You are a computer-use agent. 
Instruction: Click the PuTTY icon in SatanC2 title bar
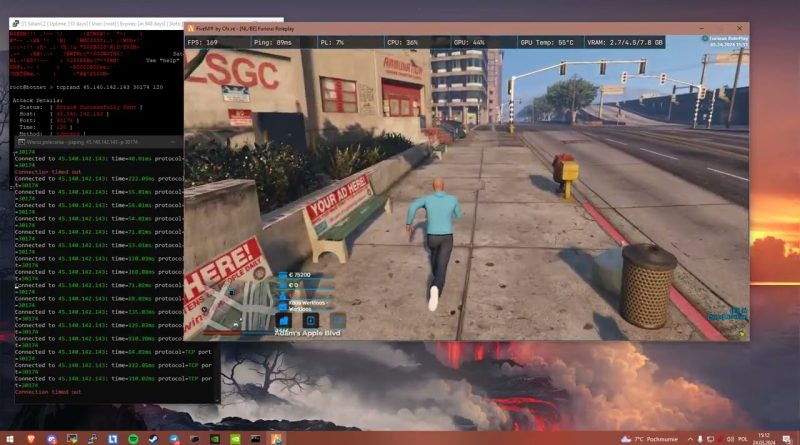[15, 23]
